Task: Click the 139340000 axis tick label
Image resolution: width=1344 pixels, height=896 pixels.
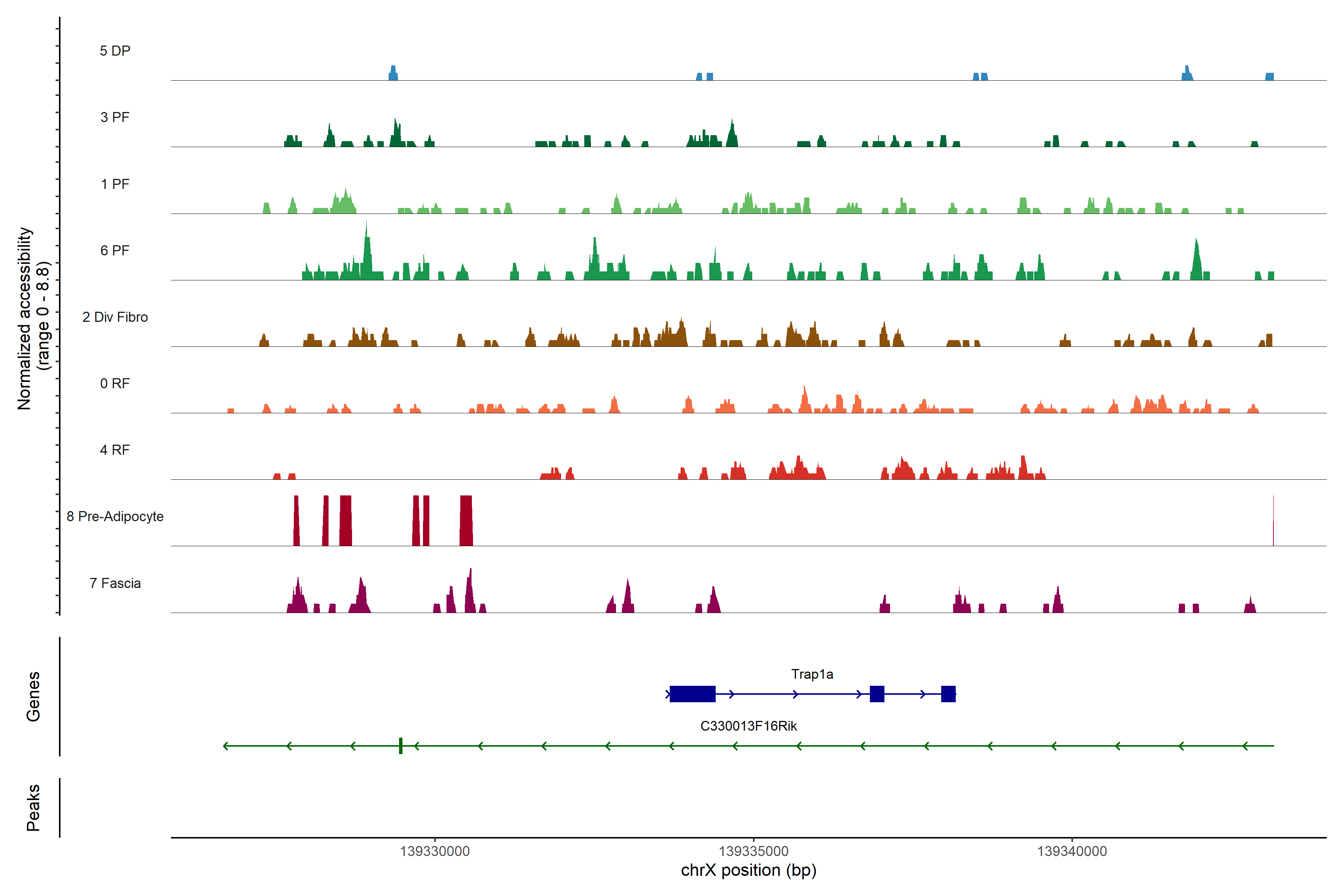Action: click(1071, 851)
